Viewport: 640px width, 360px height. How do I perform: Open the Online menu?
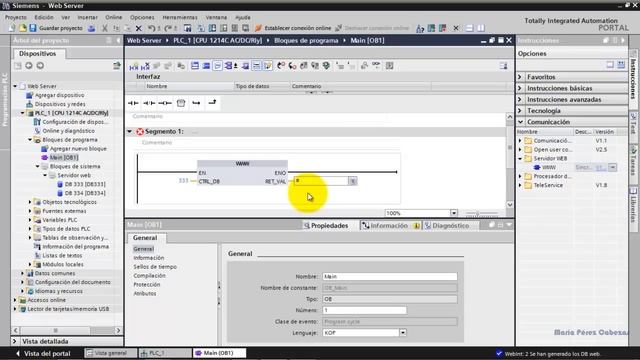pyautogui.click(x=113, y=18)
